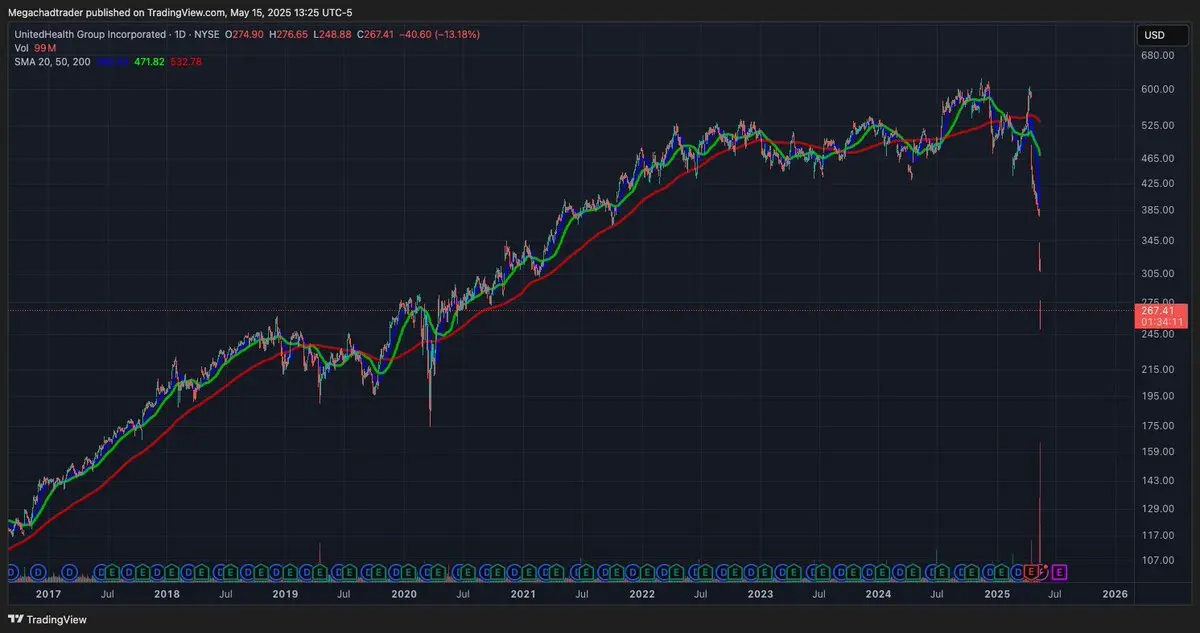
Task: Click the 2023 time axis label
Action: (760, 594)
